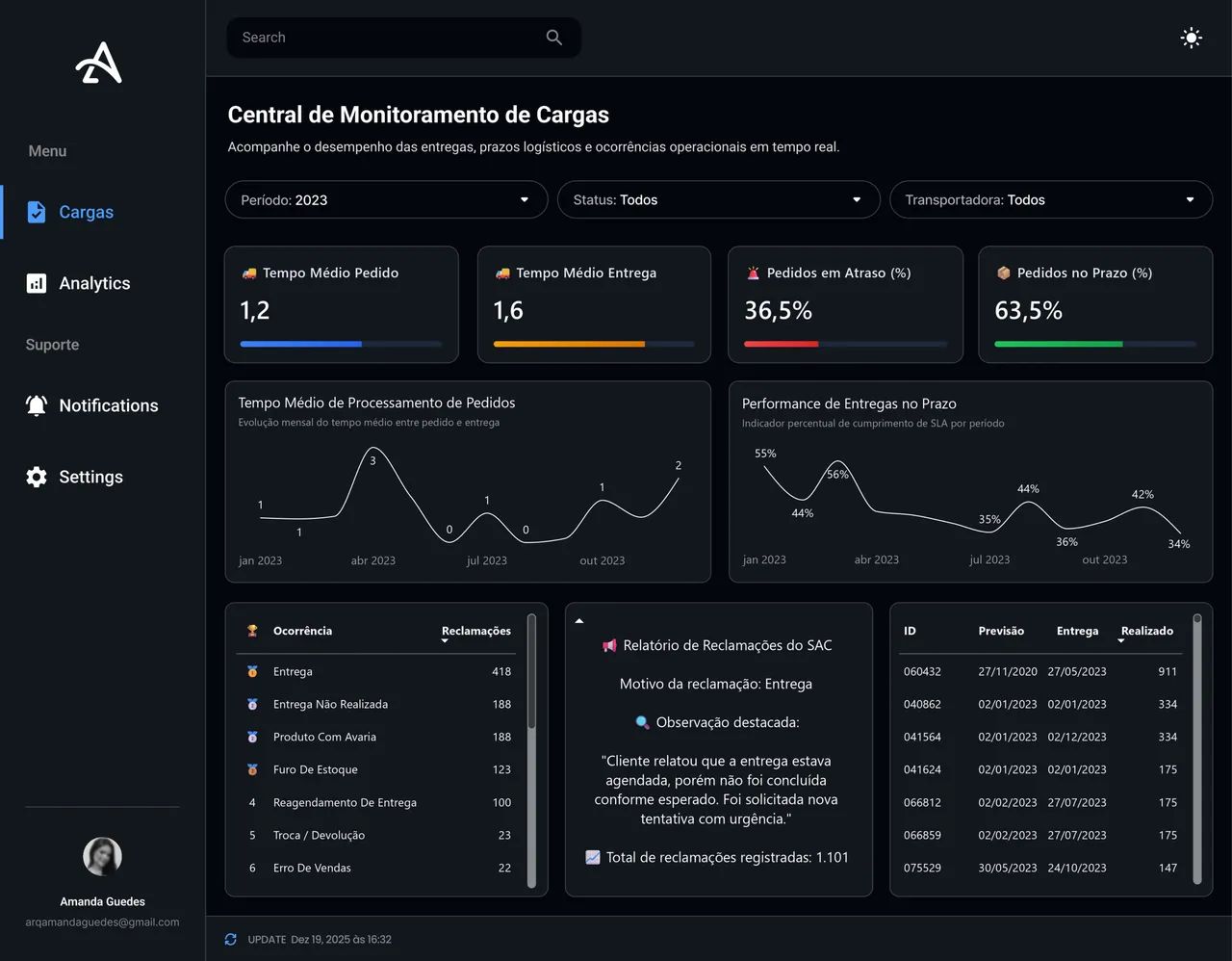Click the Settings gear icon

pyautogui.click(x=37, y=477)
